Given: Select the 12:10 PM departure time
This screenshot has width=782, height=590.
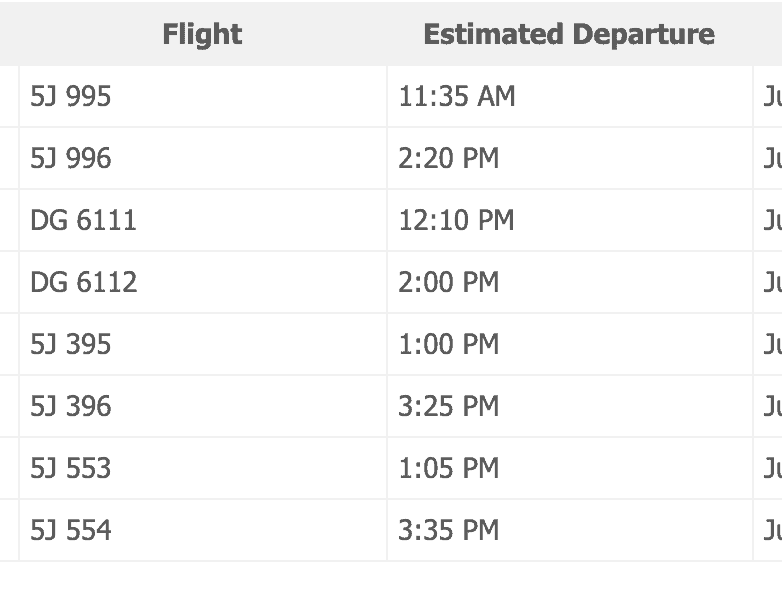Looking at the screenshot, I should click(x=456, y=221).
